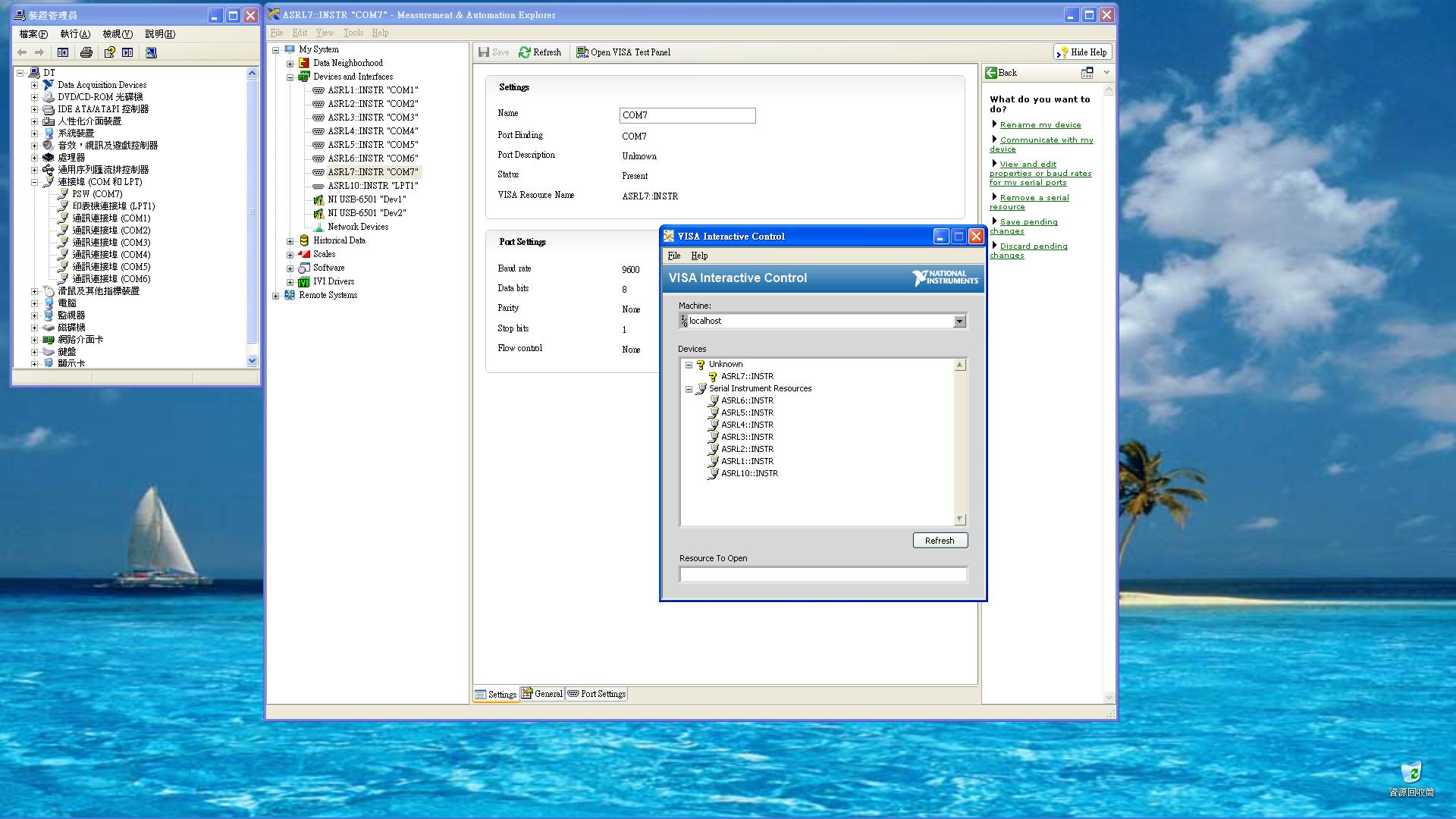Click the Refresh icon in MAX toolbar

525,52
